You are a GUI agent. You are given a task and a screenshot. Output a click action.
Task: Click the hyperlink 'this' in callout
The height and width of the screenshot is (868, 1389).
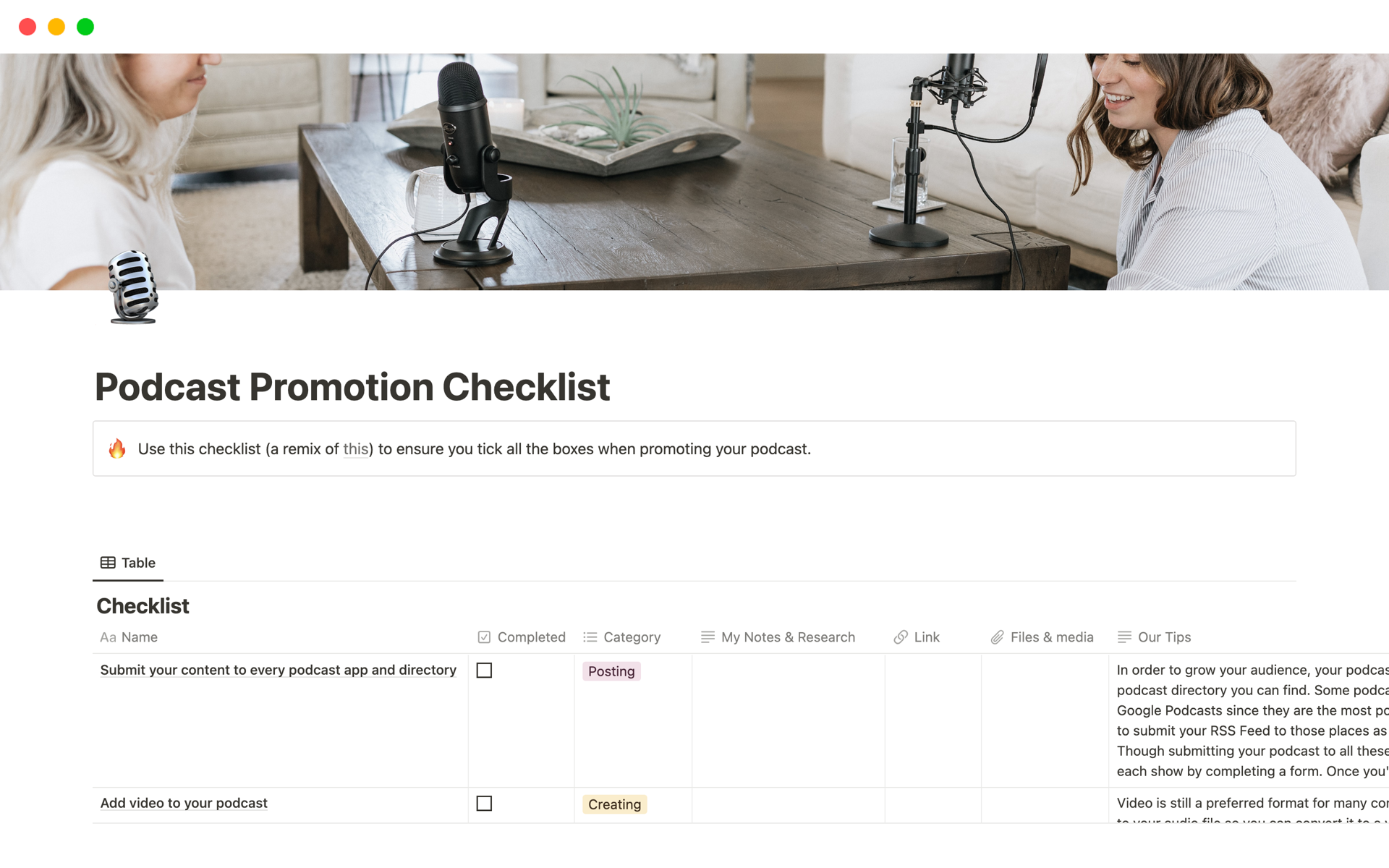tap(357, 447)
